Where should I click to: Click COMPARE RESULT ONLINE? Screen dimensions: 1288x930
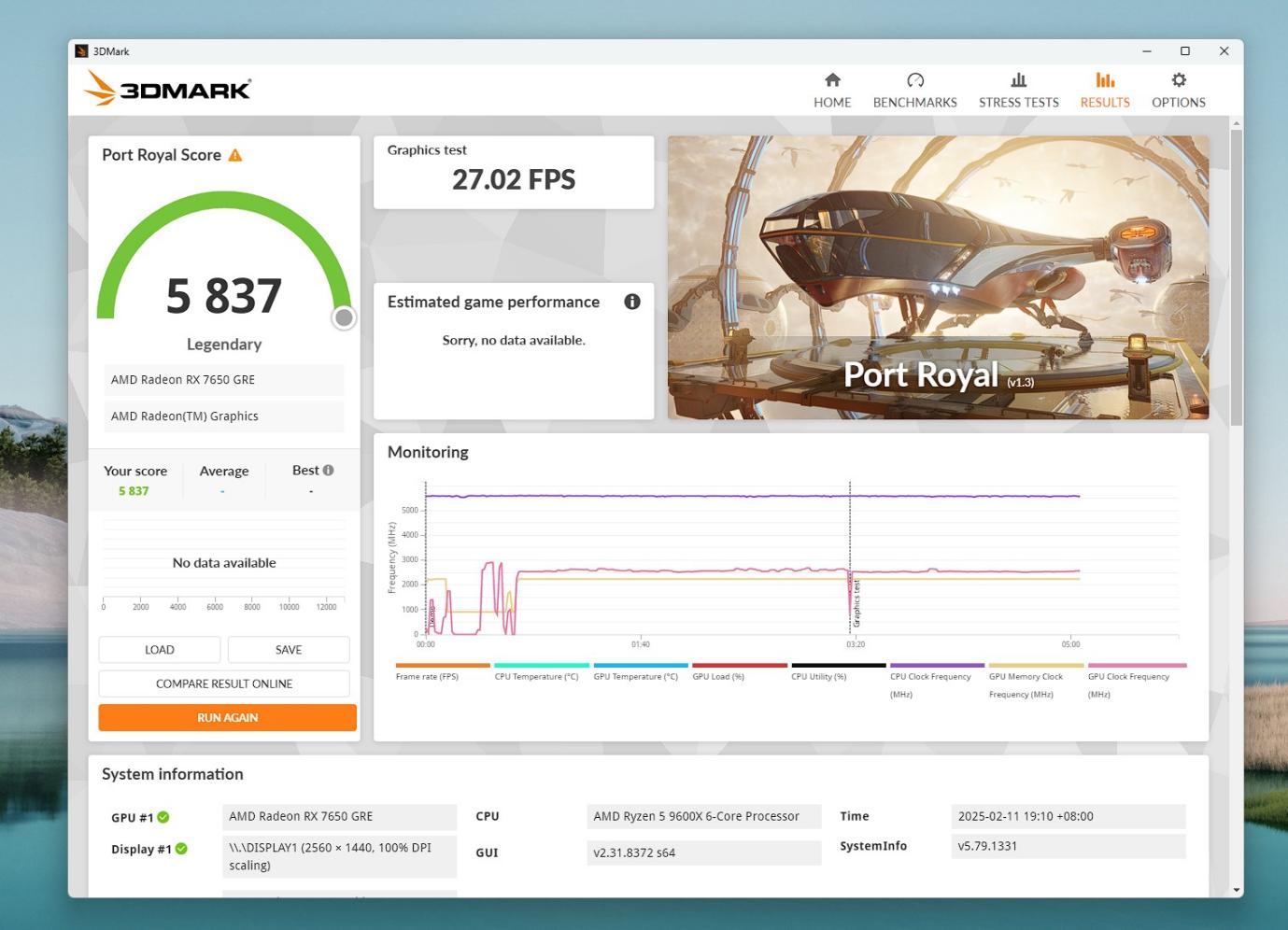224,683
